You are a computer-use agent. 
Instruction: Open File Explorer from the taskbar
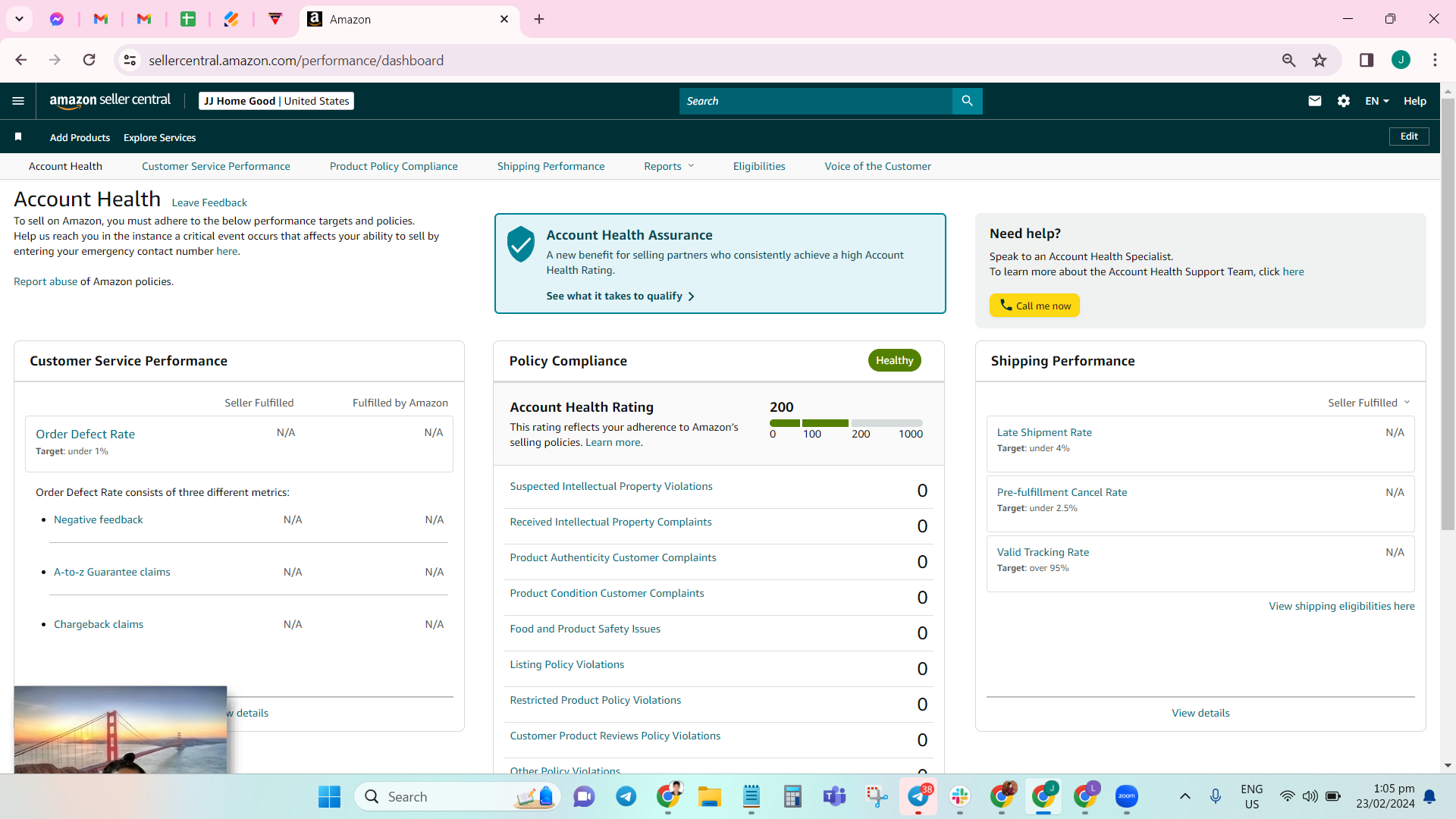tap(710, 796)
